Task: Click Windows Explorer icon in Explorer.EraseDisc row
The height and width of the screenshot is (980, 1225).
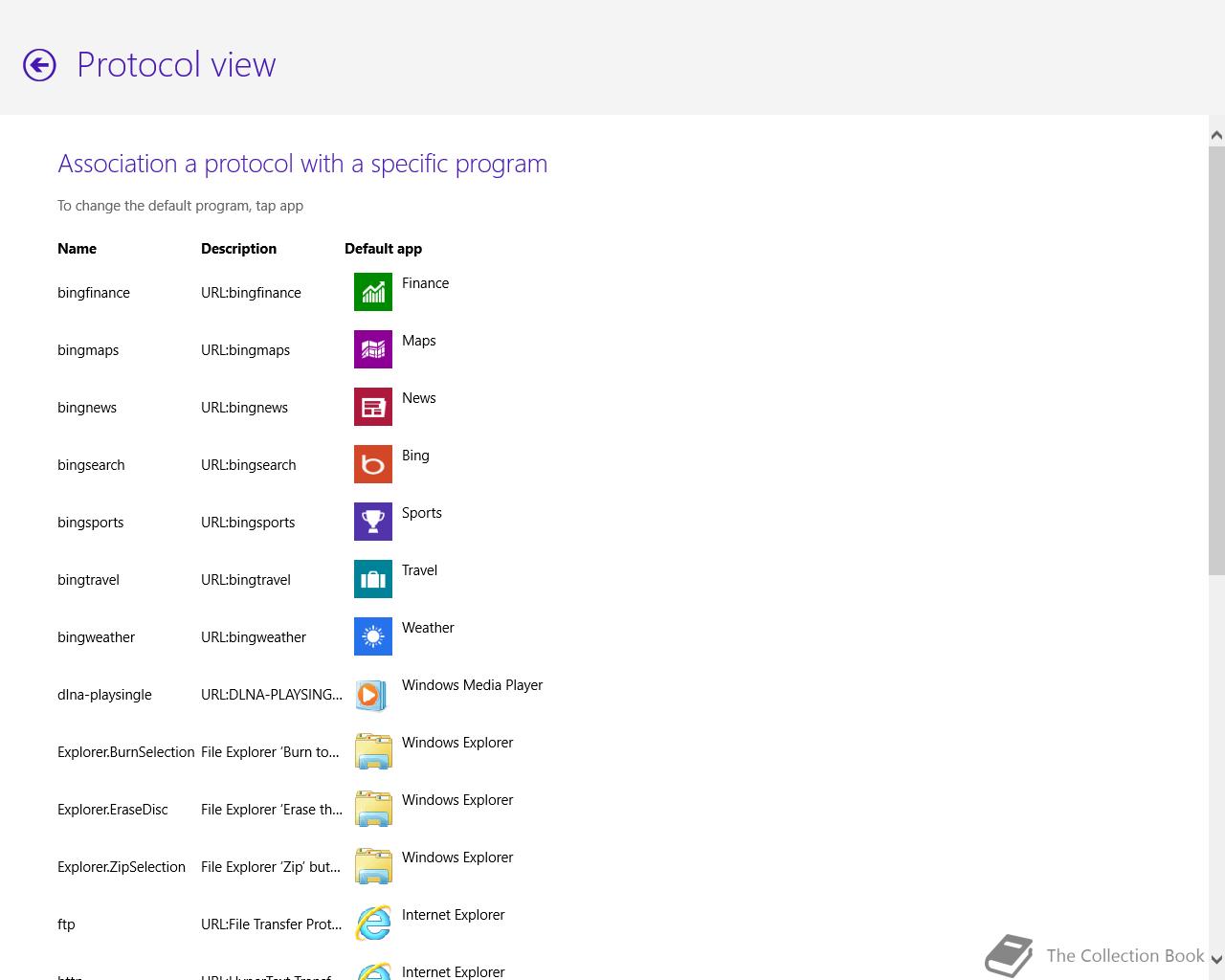Action: (x=373, y=809)
